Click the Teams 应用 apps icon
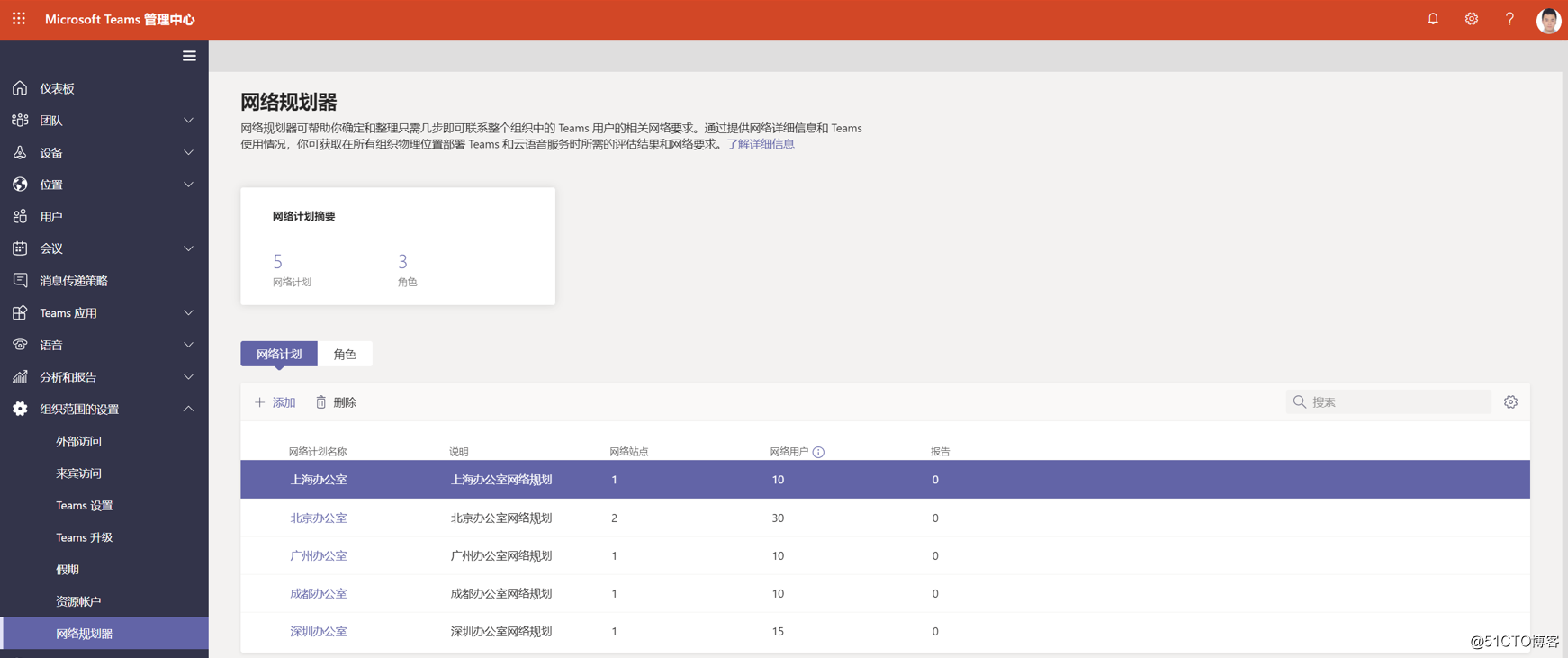Screen dimensions: 1568x658 [20, 312]
